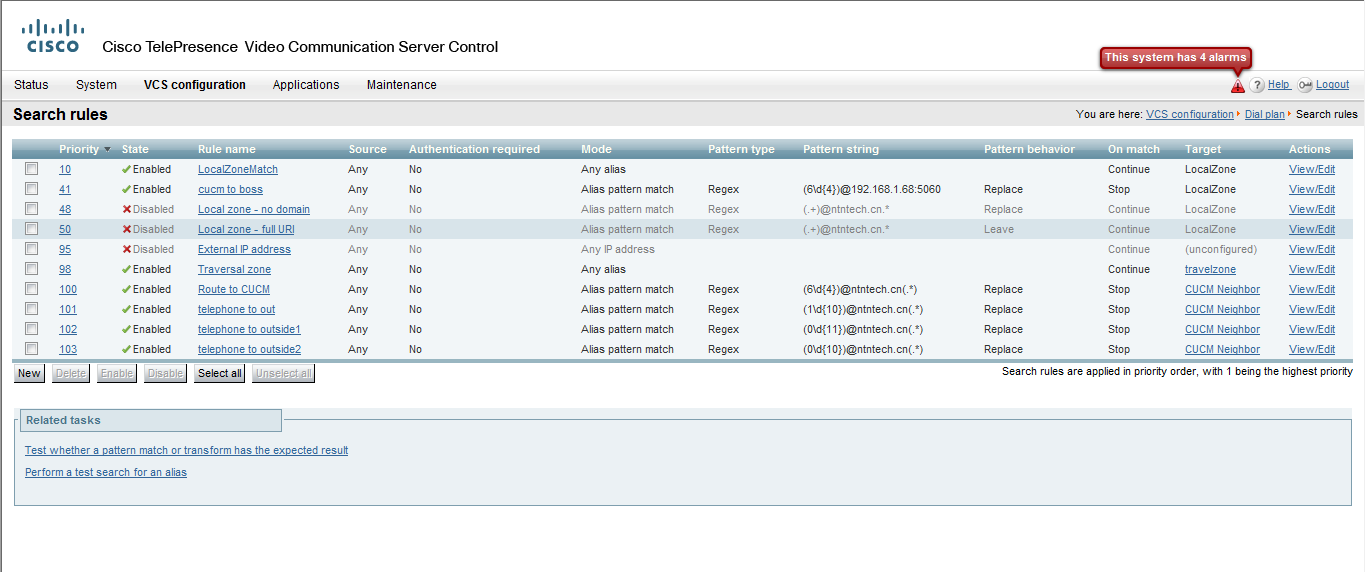Viewport: 1366px width, 572px height.
Task: Open the External IP address rule
Action: coord(244,249)
